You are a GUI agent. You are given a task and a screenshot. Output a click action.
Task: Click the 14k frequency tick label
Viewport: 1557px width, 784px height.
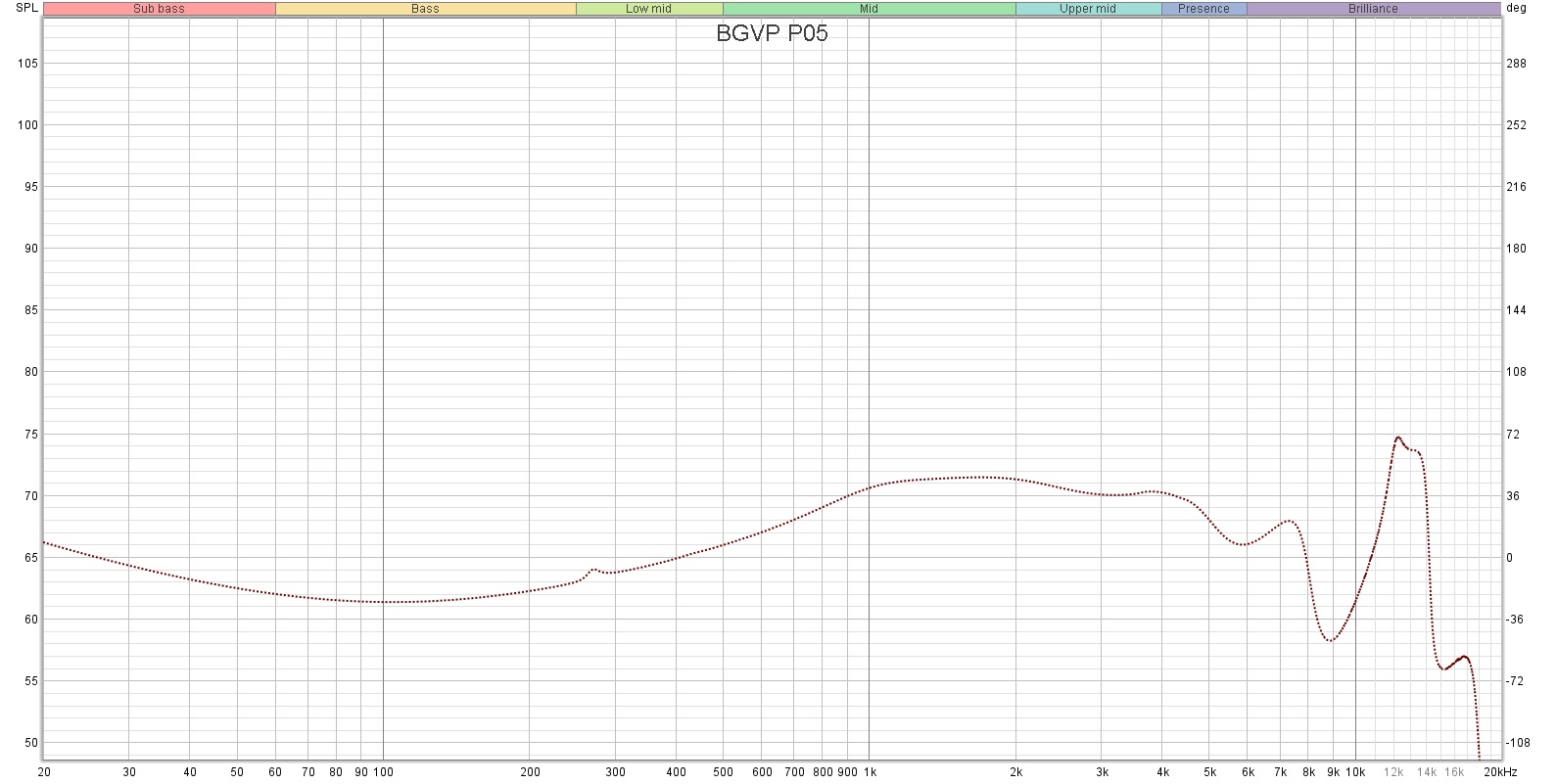(1427, 772)
